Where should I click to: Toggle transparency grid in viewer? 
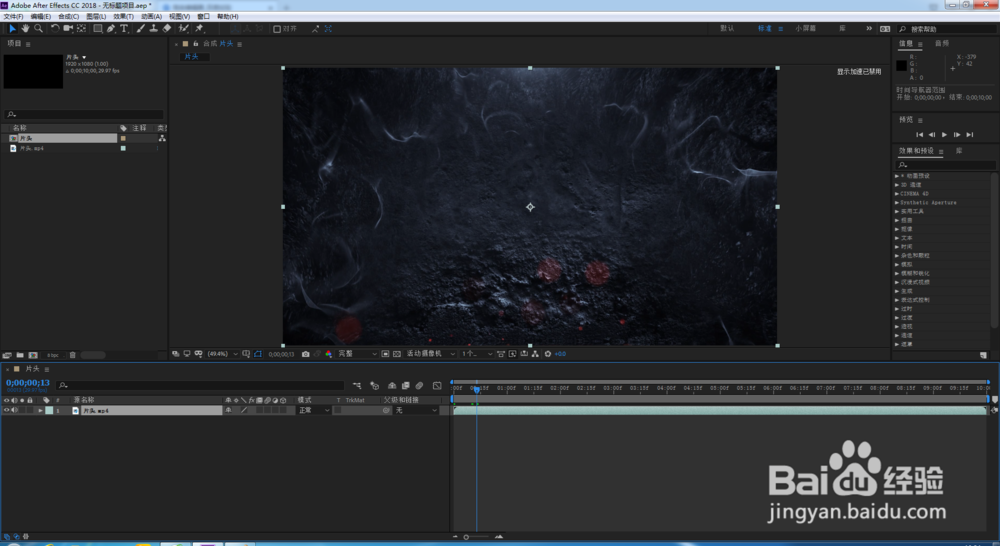point(397,354)
